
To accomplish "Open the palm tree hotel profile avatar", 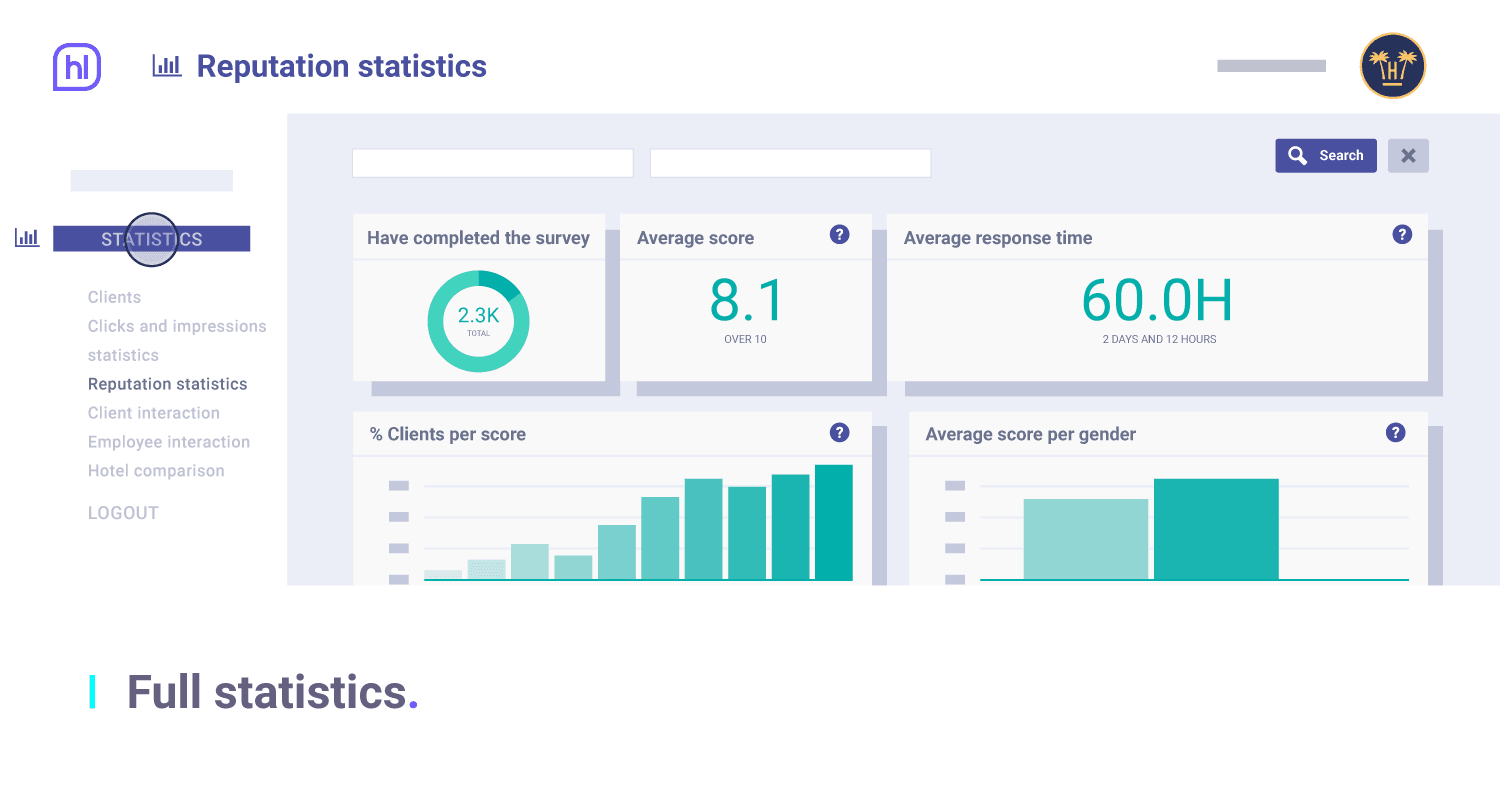I will click(1392, 66).
